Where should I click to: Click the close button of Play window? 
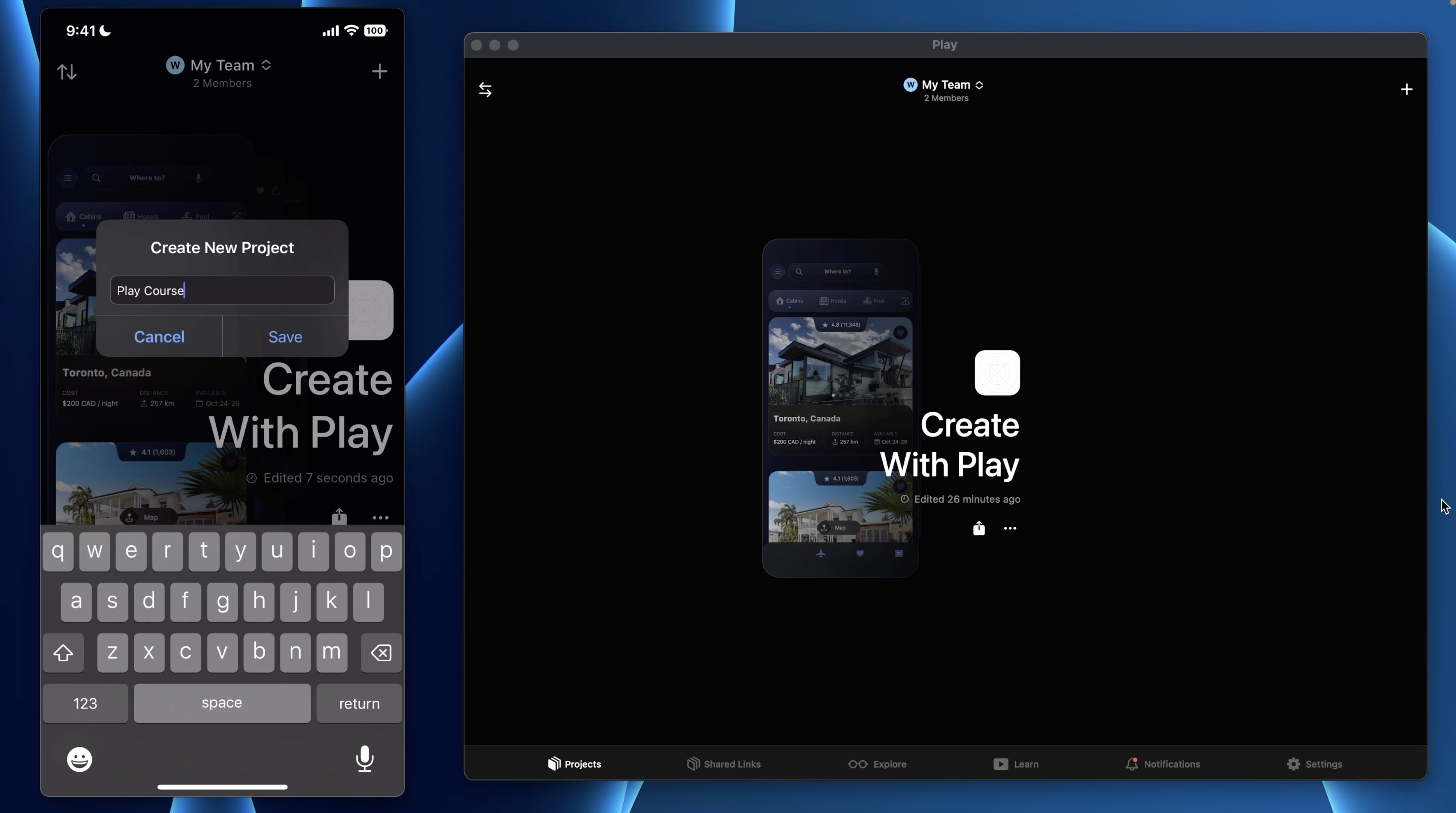[477, 45]
